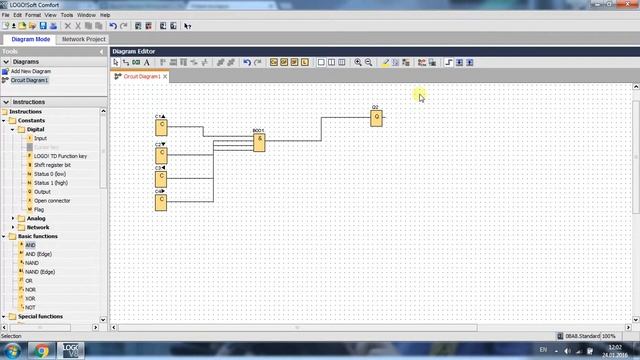The image size is (640, 360).
Task: Click Add New Diagram
Action: [x=31, y=71]
